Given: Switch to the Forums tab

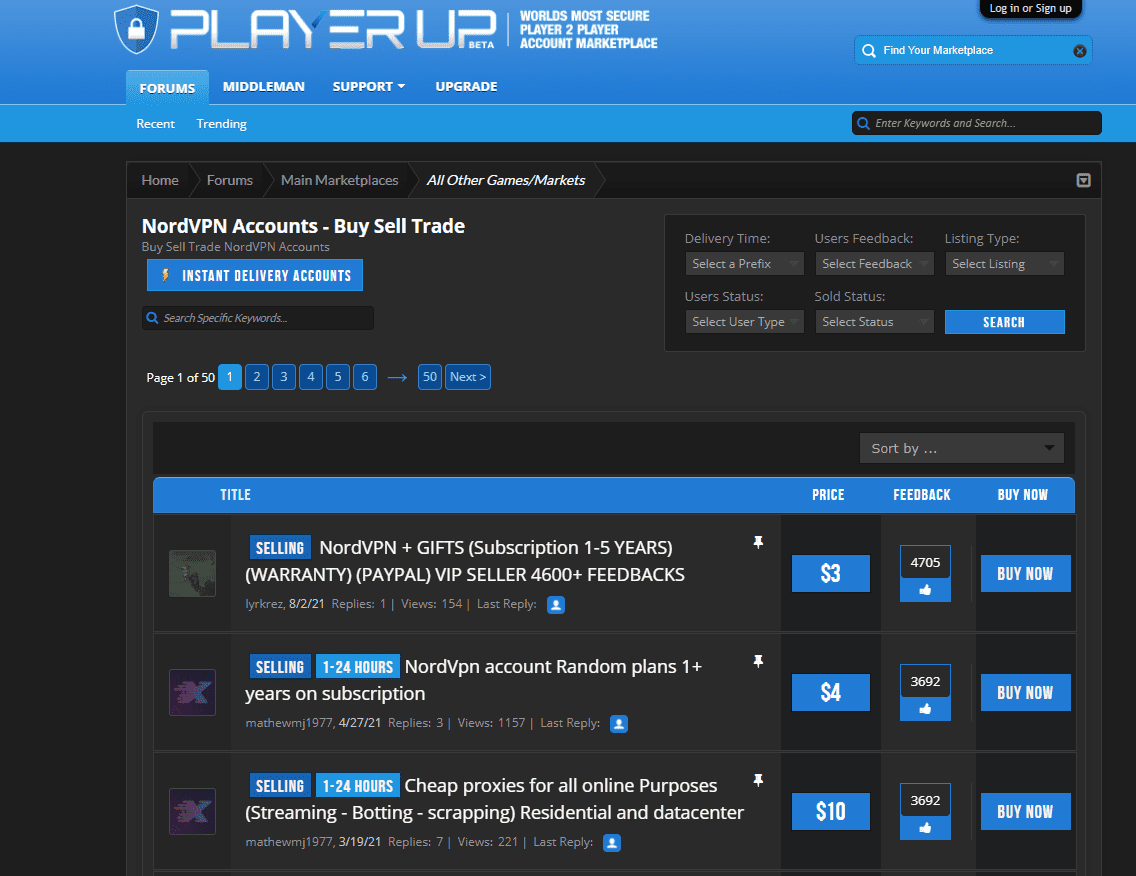Looking at the screenshot, I should [x=167, y=88].
